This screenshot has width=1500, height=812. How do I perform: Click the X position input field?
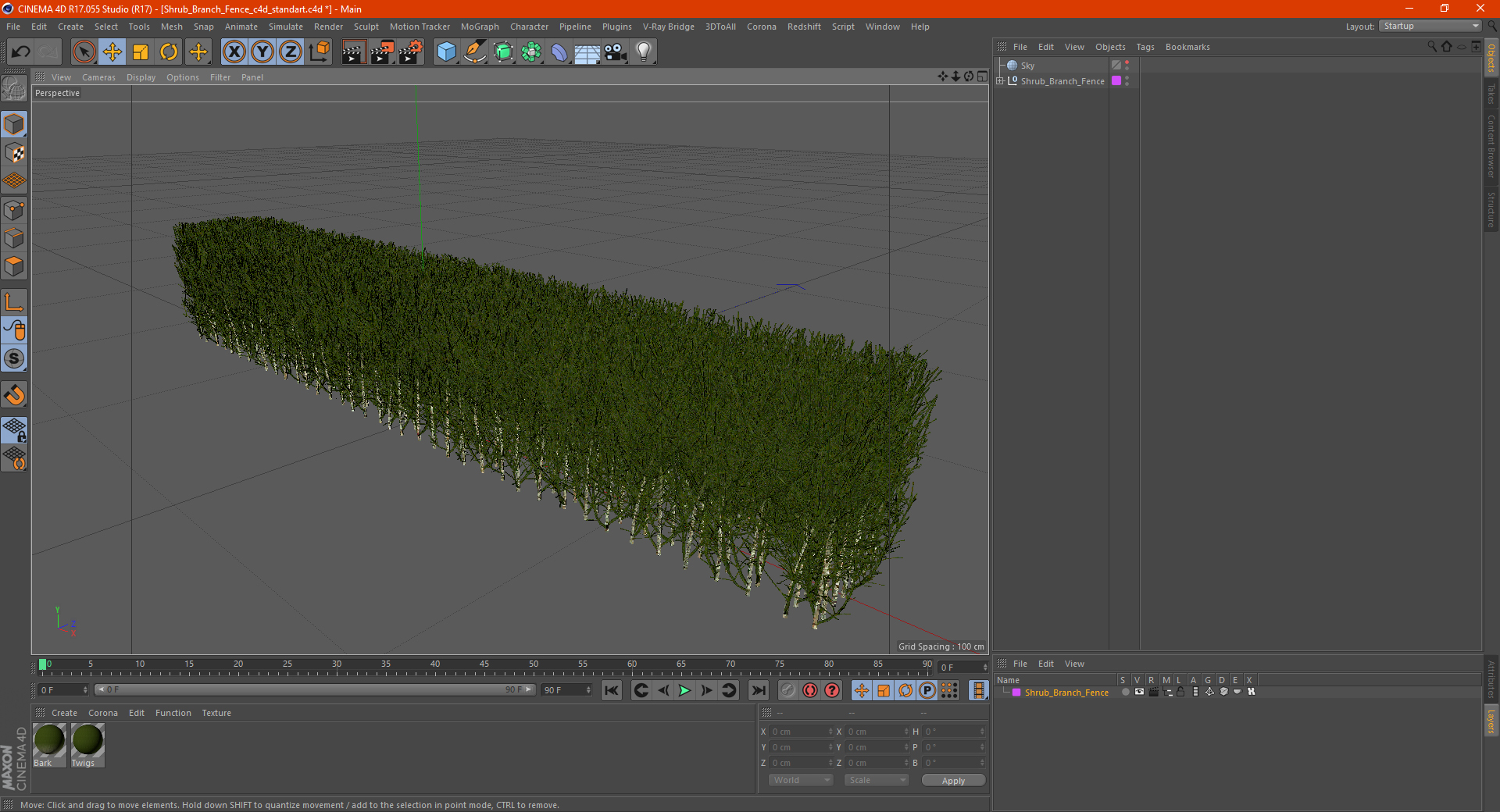[802, 732]
